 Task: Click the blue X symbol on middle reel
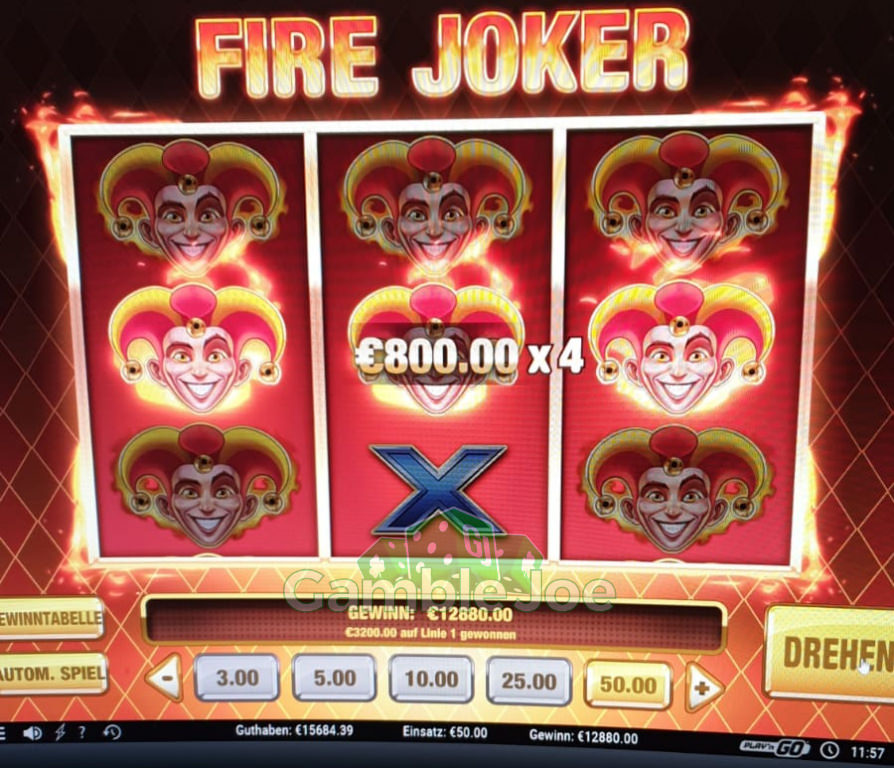[438, 489]
